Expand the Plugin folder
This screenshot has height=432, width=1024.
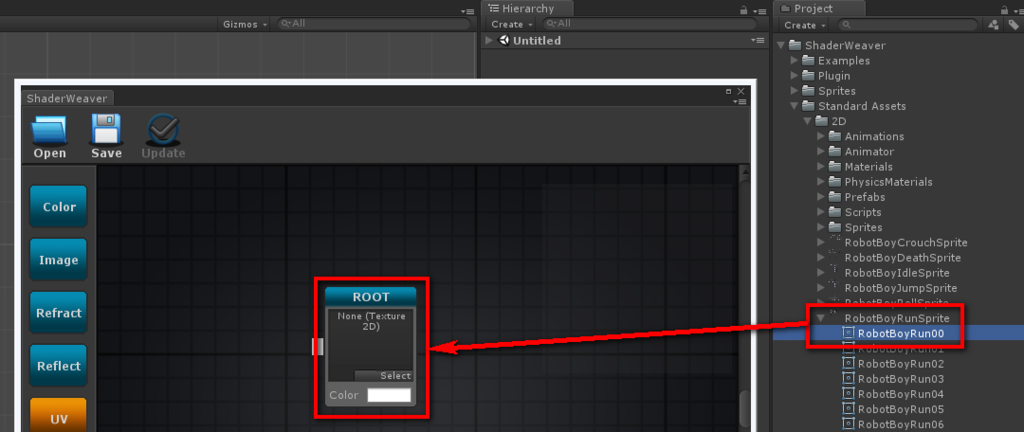[794, 76]
